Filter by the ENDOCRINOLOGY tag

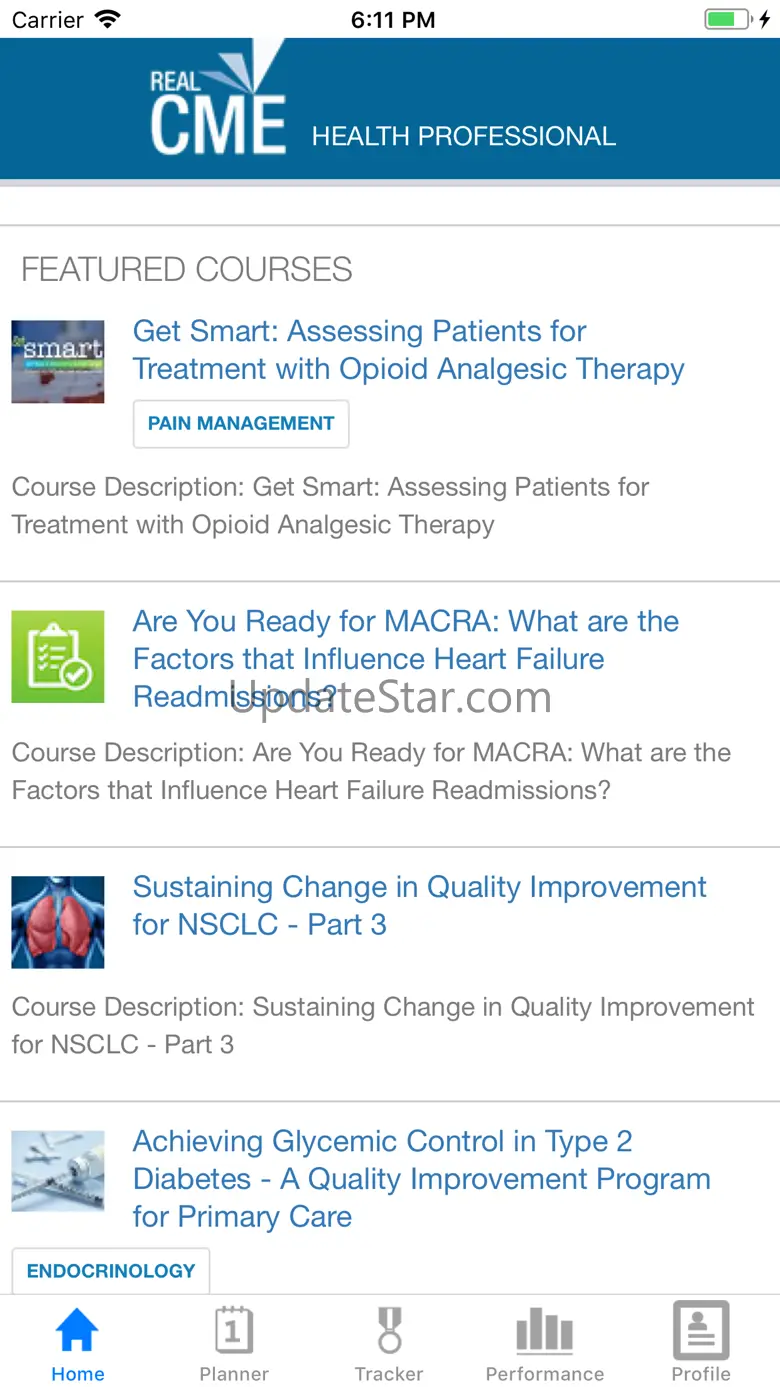111,1271
